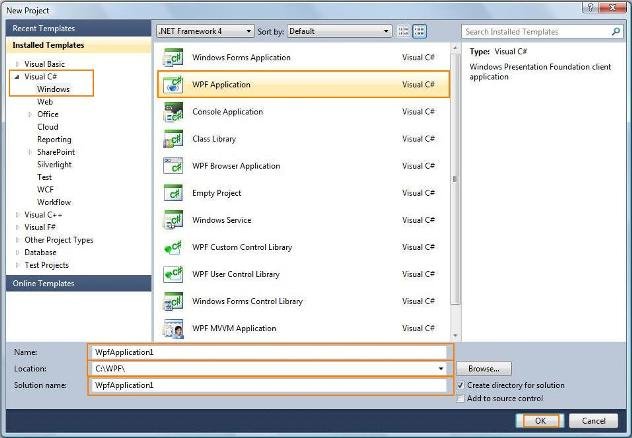Choose the WPF MVVM Application icon
The width and height of the screenshot is (632, 438).
coord(173,328)
